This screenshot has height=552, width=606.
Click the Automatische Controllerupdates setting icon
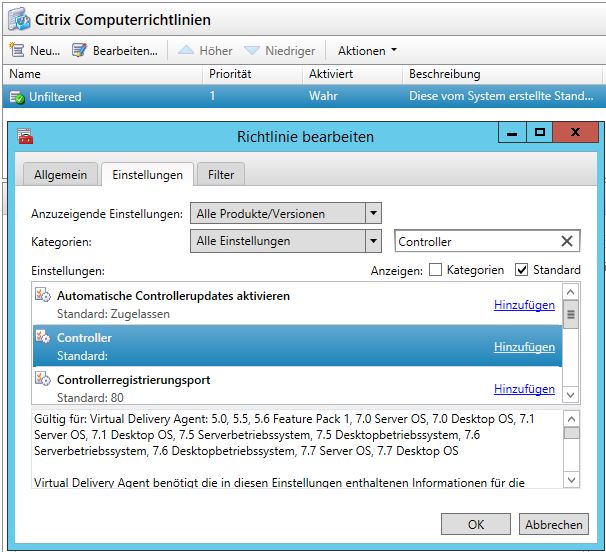tap(43, 296)
